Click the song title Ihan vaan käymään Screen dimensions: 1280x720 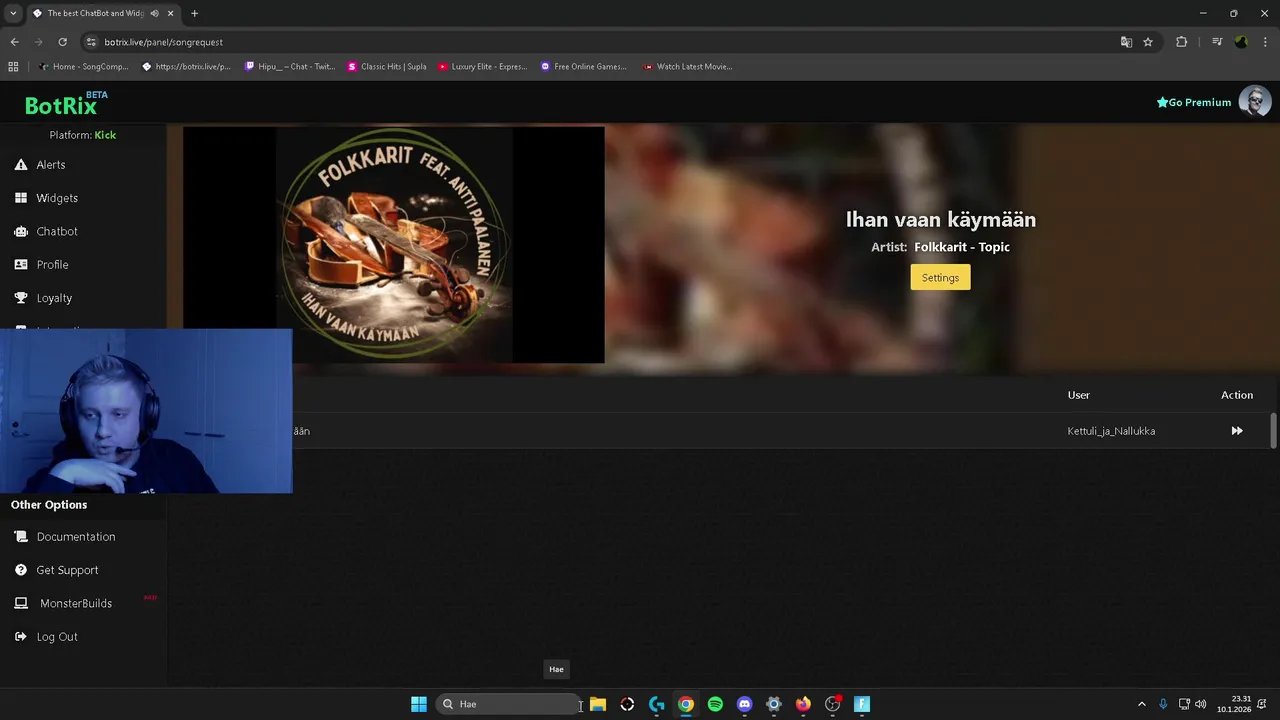pos(941,219)
